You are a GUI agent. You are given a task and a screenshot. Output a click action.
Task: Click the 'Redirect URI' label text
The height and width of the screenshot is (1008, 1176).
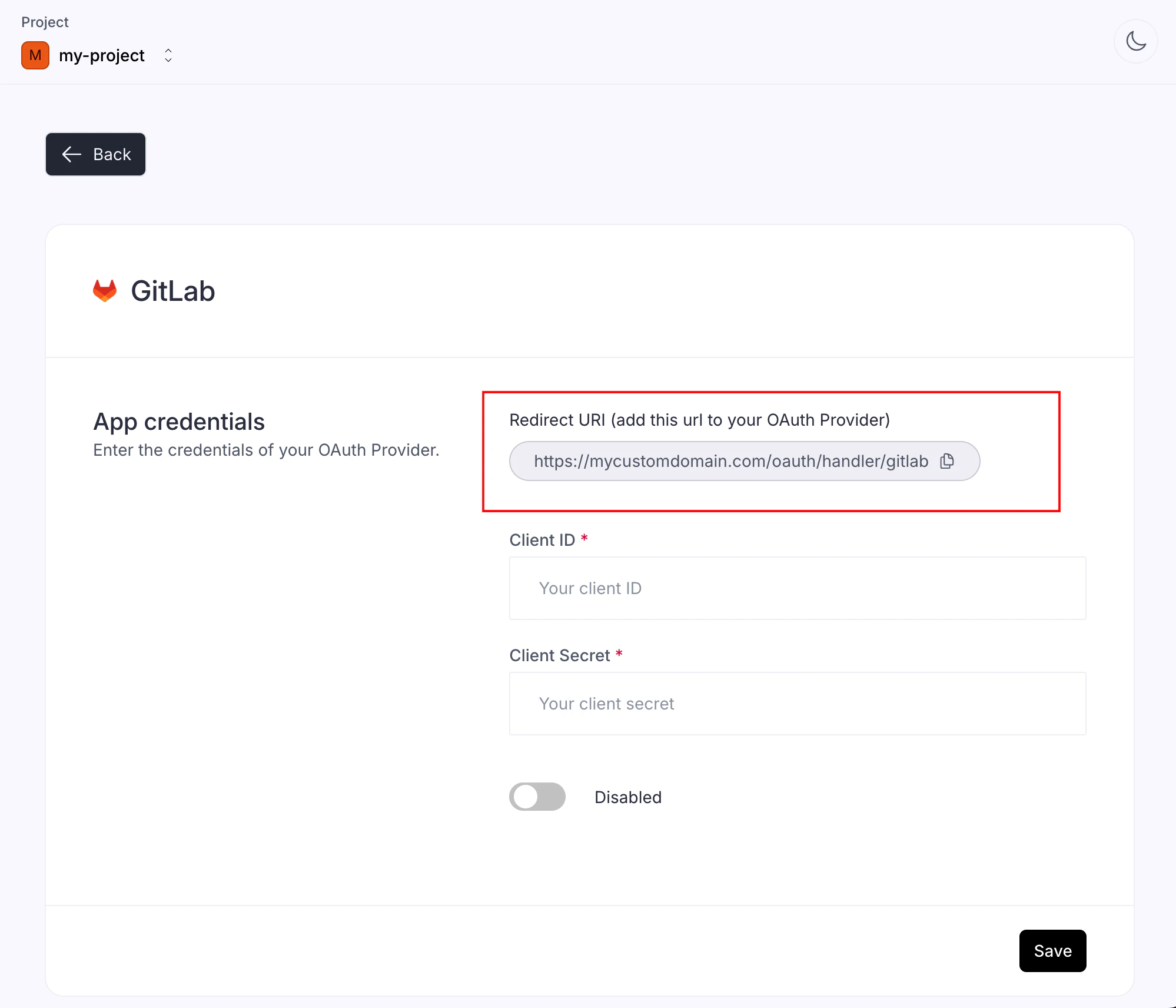click(699, 420)
